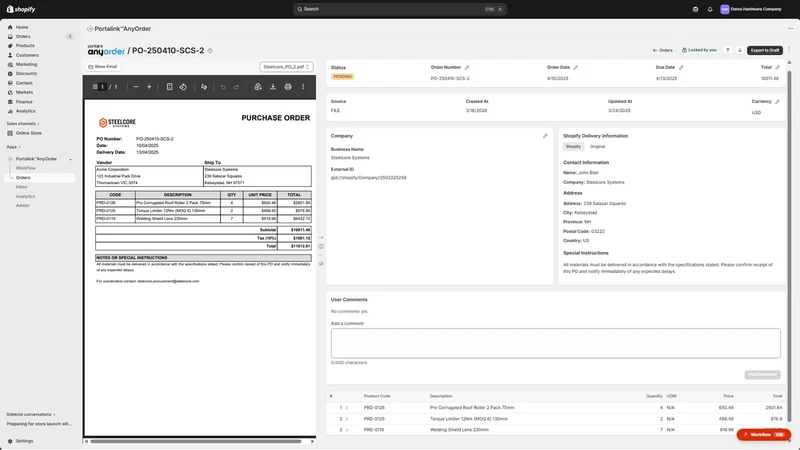Open Products in the Shopify sidebar
Viewport: 800px width, 450px height.
[x=25, y=46]
